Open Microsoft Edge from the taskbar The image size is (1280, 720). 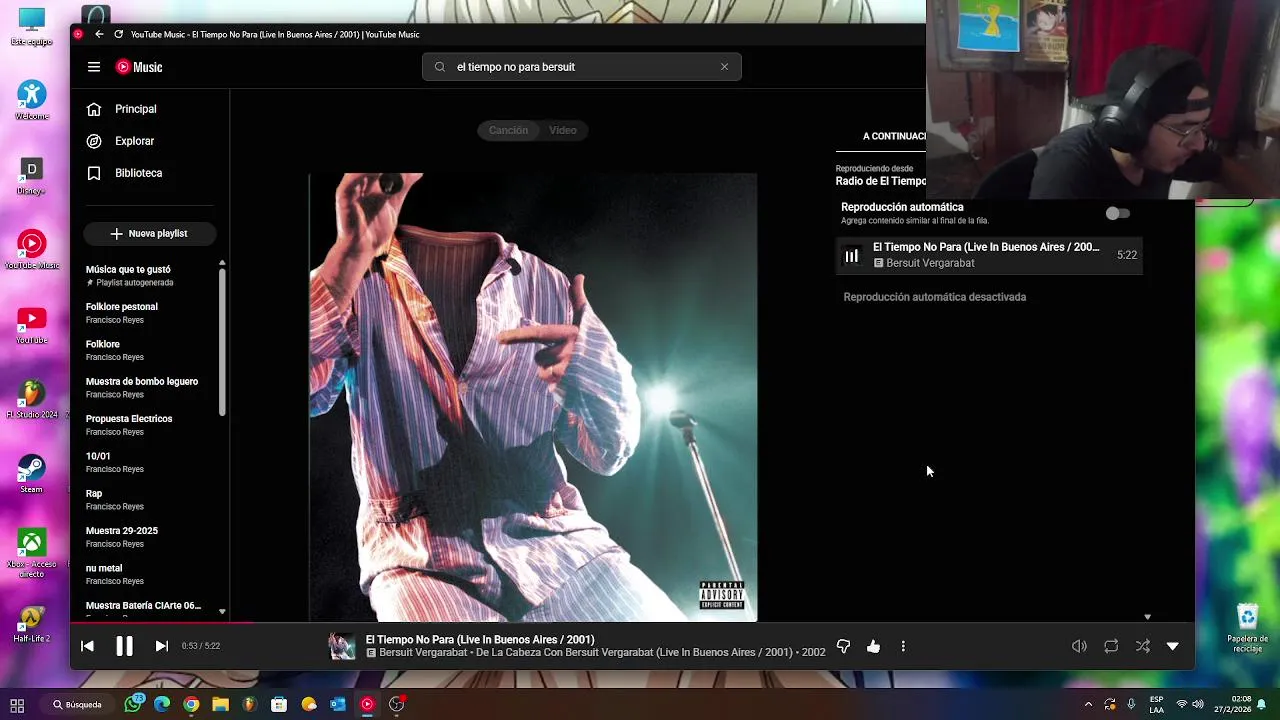[x=162, y=704]
